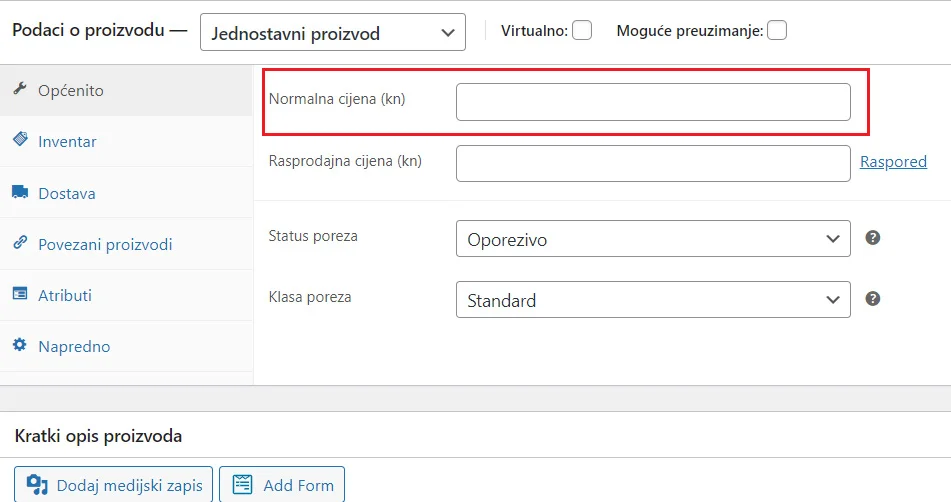Click the Dodaj medijski zapis button
This screenshot has width=951, height=502.
click(113, 485)
